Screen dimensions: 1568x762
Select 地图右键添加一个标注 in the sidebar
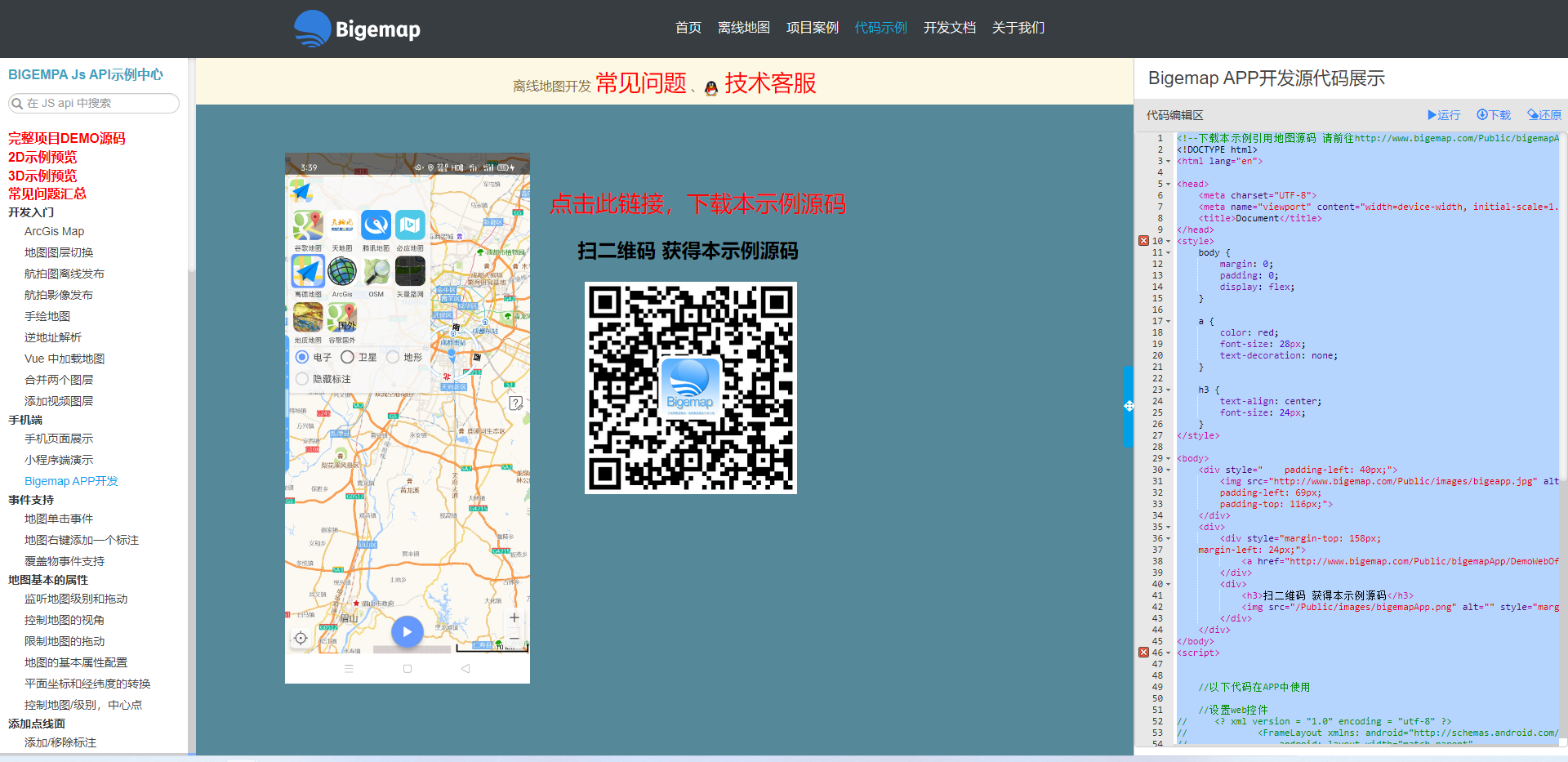[82, 541]
